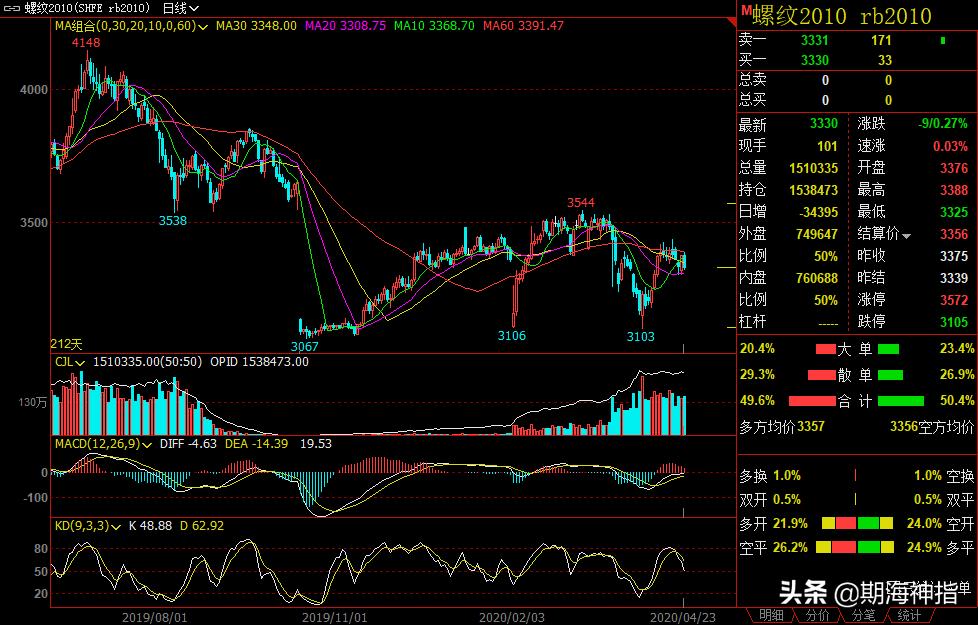Click the 卖一 ask price 3331
This screenshot has height=625, width=978.
point(815,41)
